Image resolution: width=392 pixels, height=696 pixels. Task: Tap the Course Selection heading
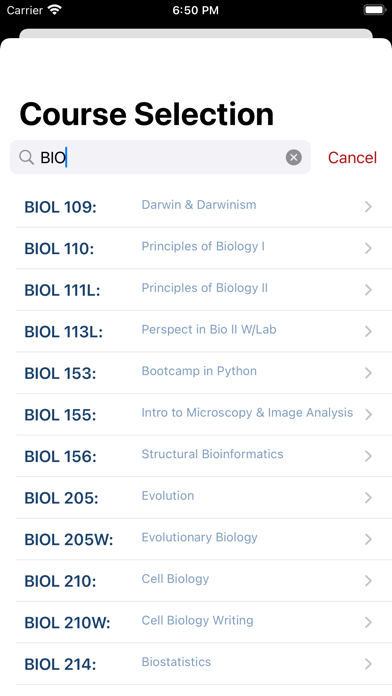point(147,114)
